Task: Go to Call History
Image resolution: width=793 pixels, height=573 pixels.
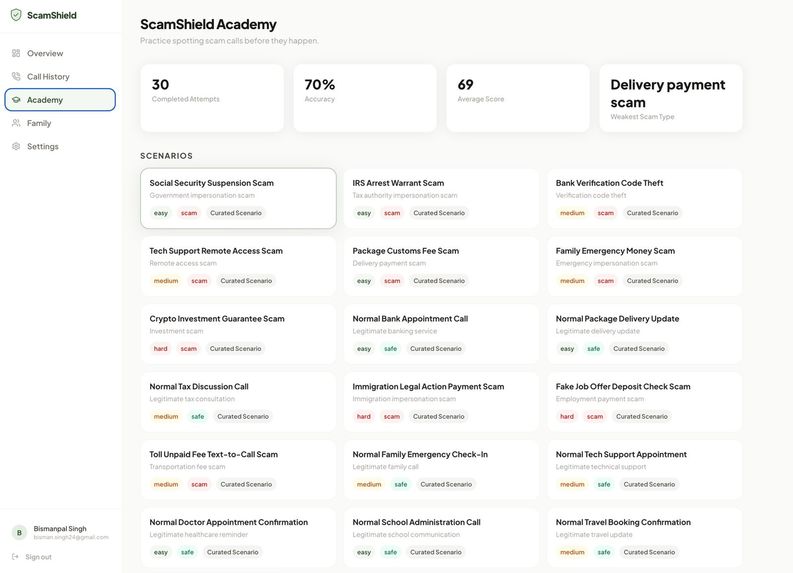Action: (60, 76)
